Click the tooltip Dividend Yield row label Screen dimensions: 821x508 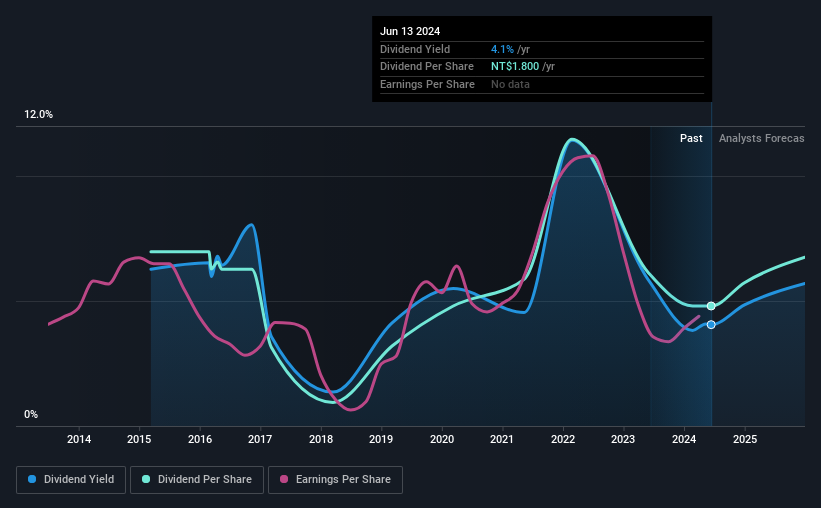pos(415,49)
